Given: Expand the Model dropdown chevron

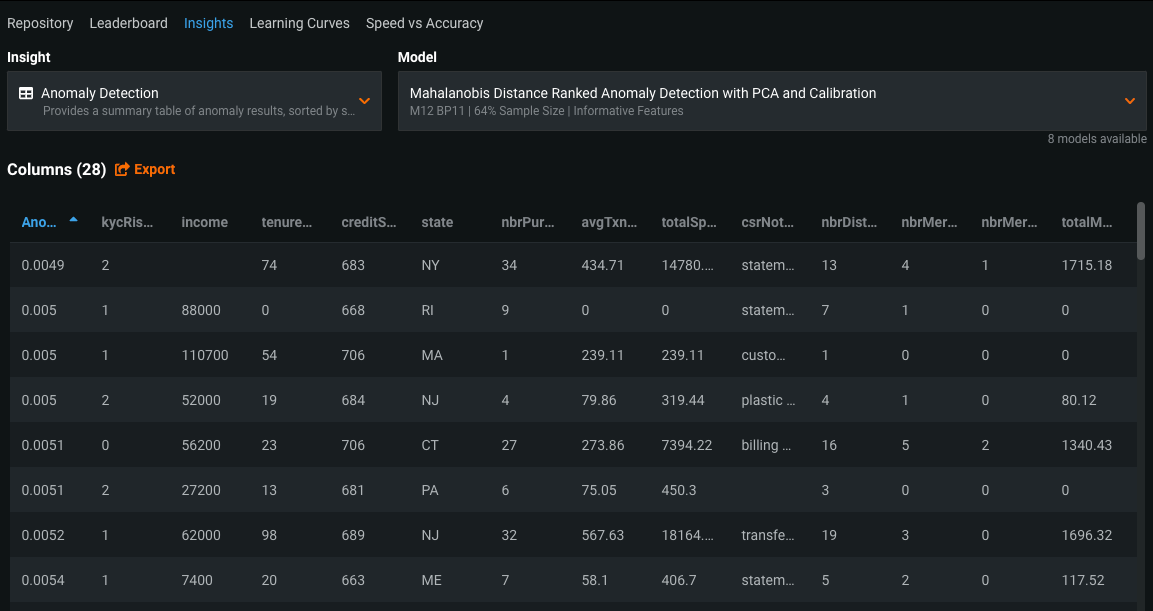Looking at the screenshot, I should coord(1129,101).
